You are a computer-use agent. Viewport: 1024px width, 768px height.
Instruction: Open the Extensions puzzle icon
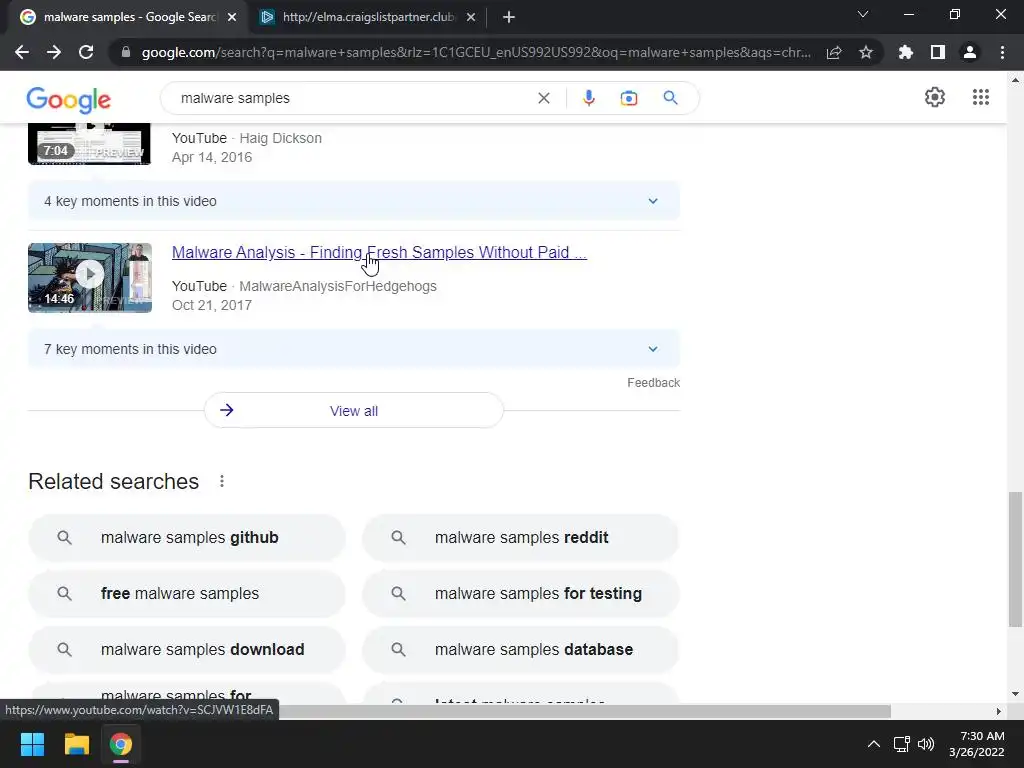pyautogui.click(x=905, y=52)
